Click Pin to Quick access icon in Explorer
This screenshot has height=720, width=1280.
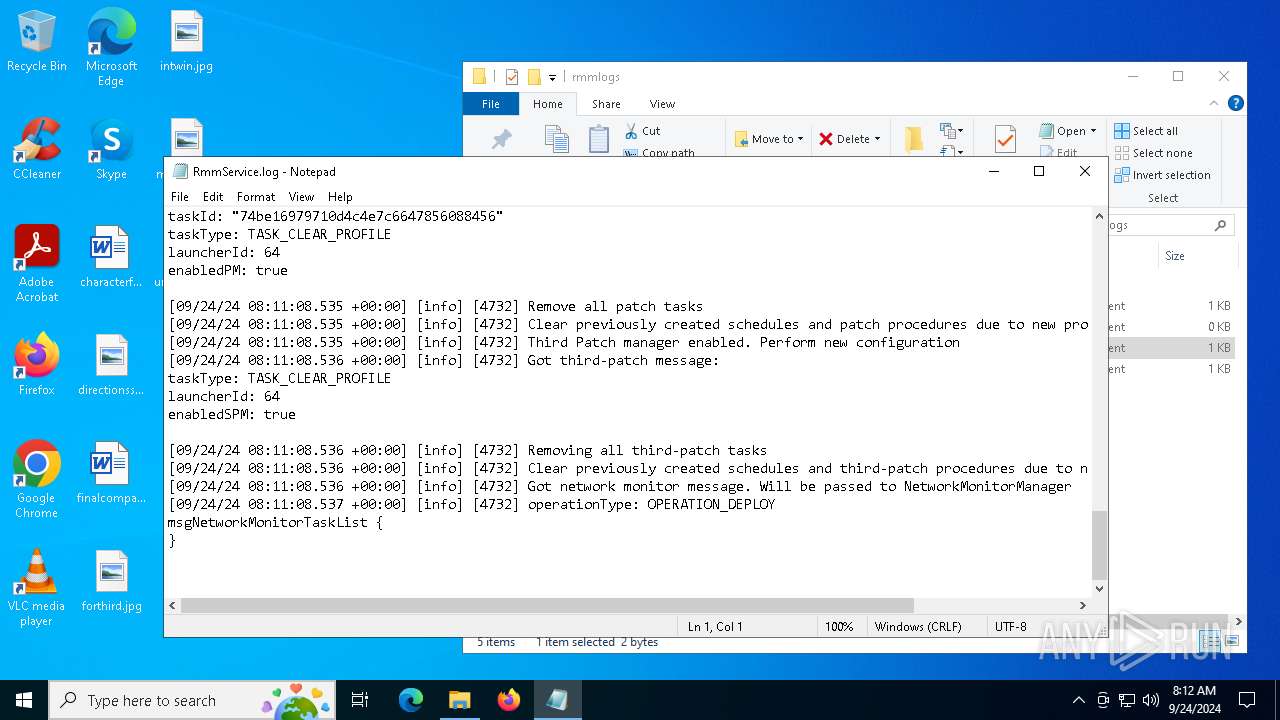tap(502, 140)
